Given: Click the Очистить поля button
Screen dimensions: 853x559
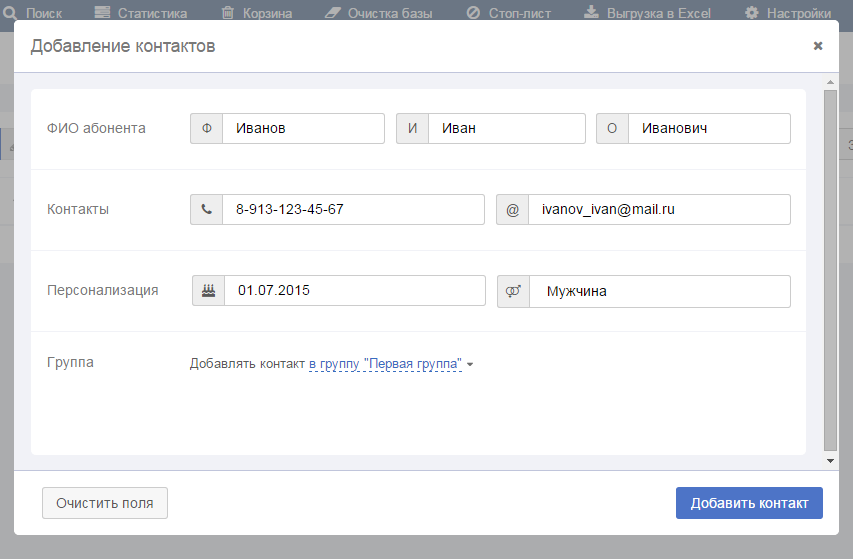Looking at the screenshot, I should tap(105, 503).
